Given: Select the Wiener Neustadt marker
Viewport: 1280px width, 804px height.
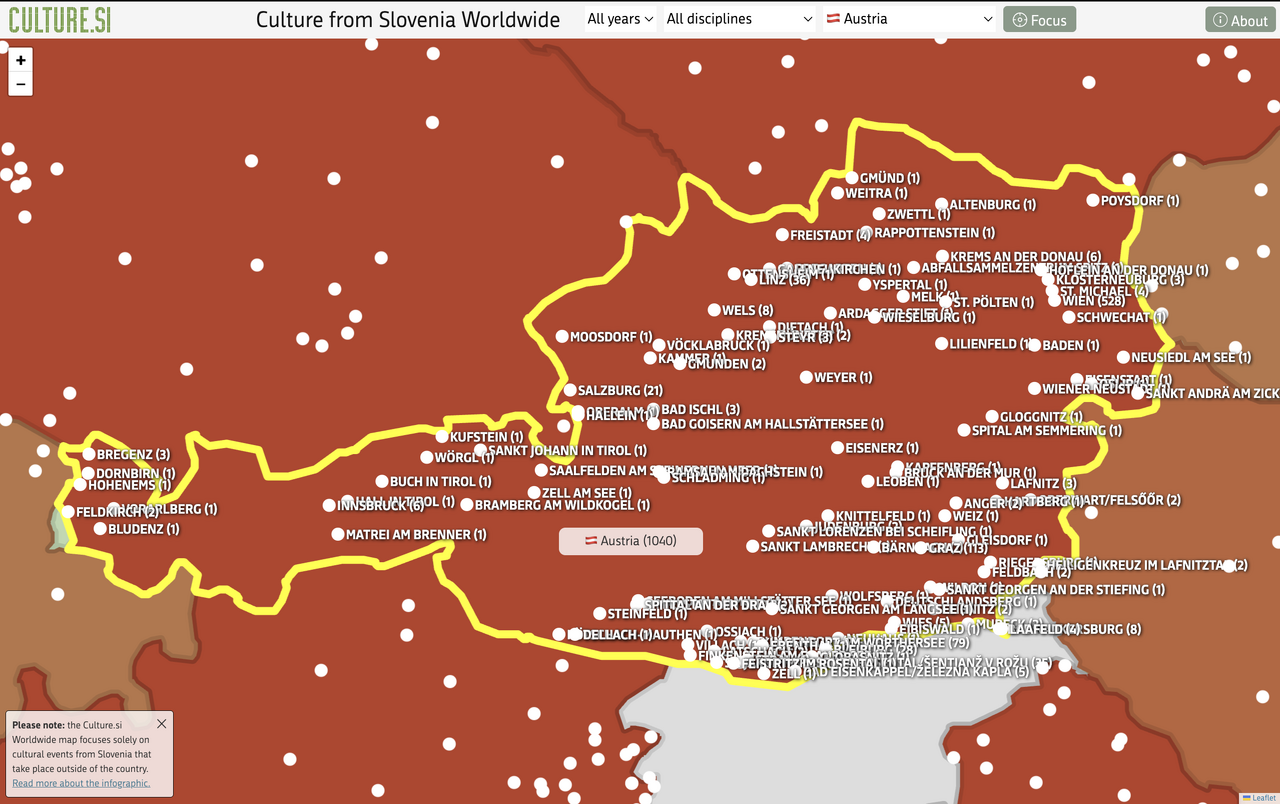Looking at the screenshot, I should click(1034, 388).
